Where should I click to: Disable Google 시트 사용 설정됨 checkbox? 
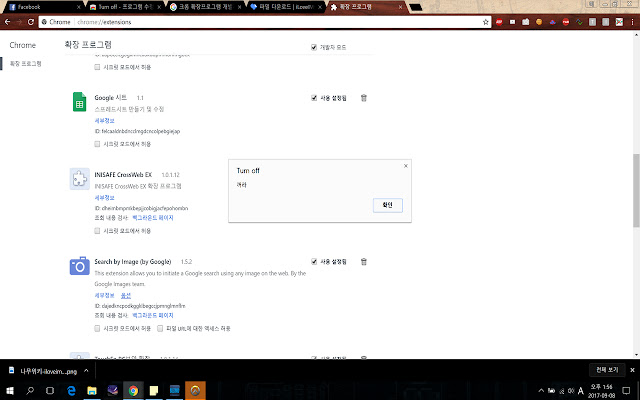(314, 98)
